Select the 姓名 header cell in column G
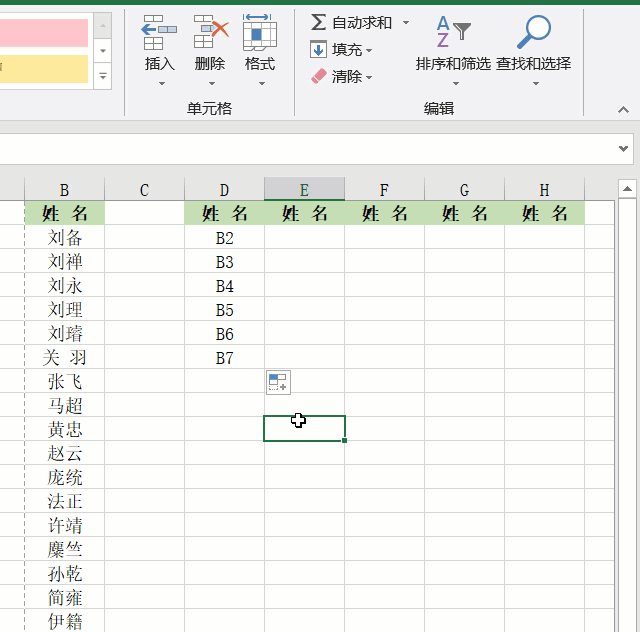The height and width of the screenshot is (632, 640). [464, 213]
